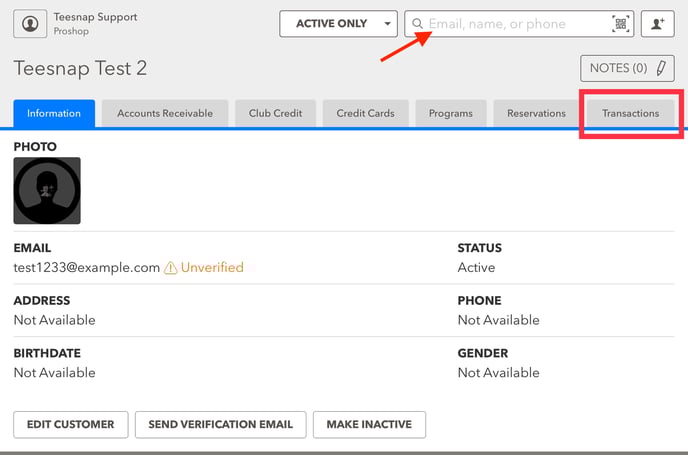View the Programs tab
This screenshot has width=688, height=455.
[x=450, y=113]
